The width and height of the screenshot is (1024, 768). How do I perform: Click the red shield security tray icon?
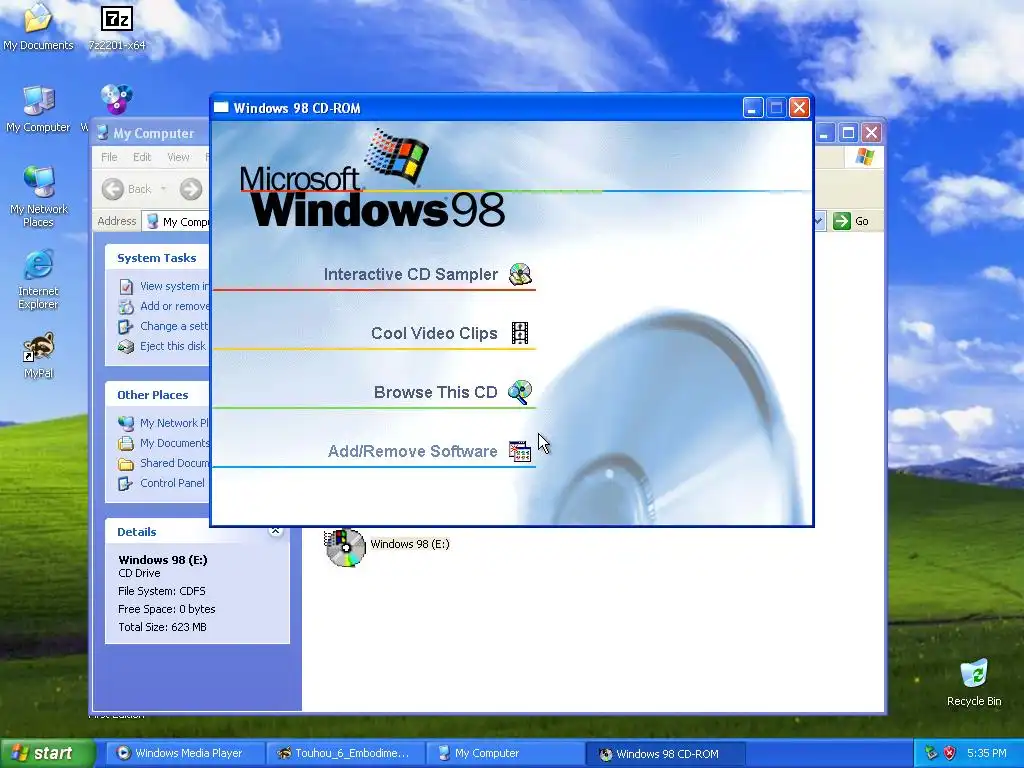(950, 753)
